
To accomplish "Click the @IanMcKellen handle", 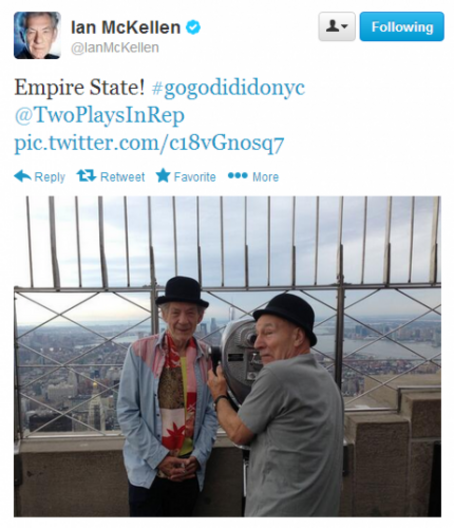I will (x=115, y=48).
